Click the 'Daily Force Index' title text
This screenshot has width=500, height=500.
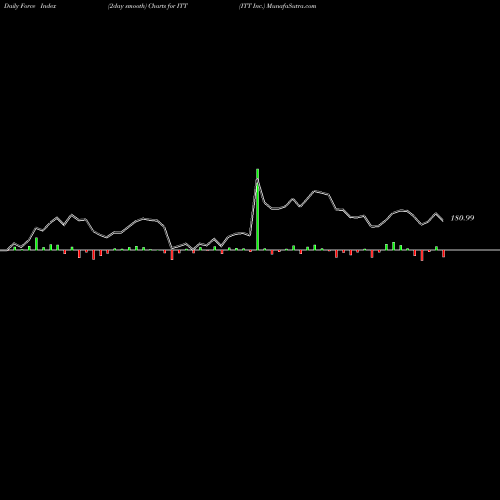pyautogui.click(x=30, y=6)
